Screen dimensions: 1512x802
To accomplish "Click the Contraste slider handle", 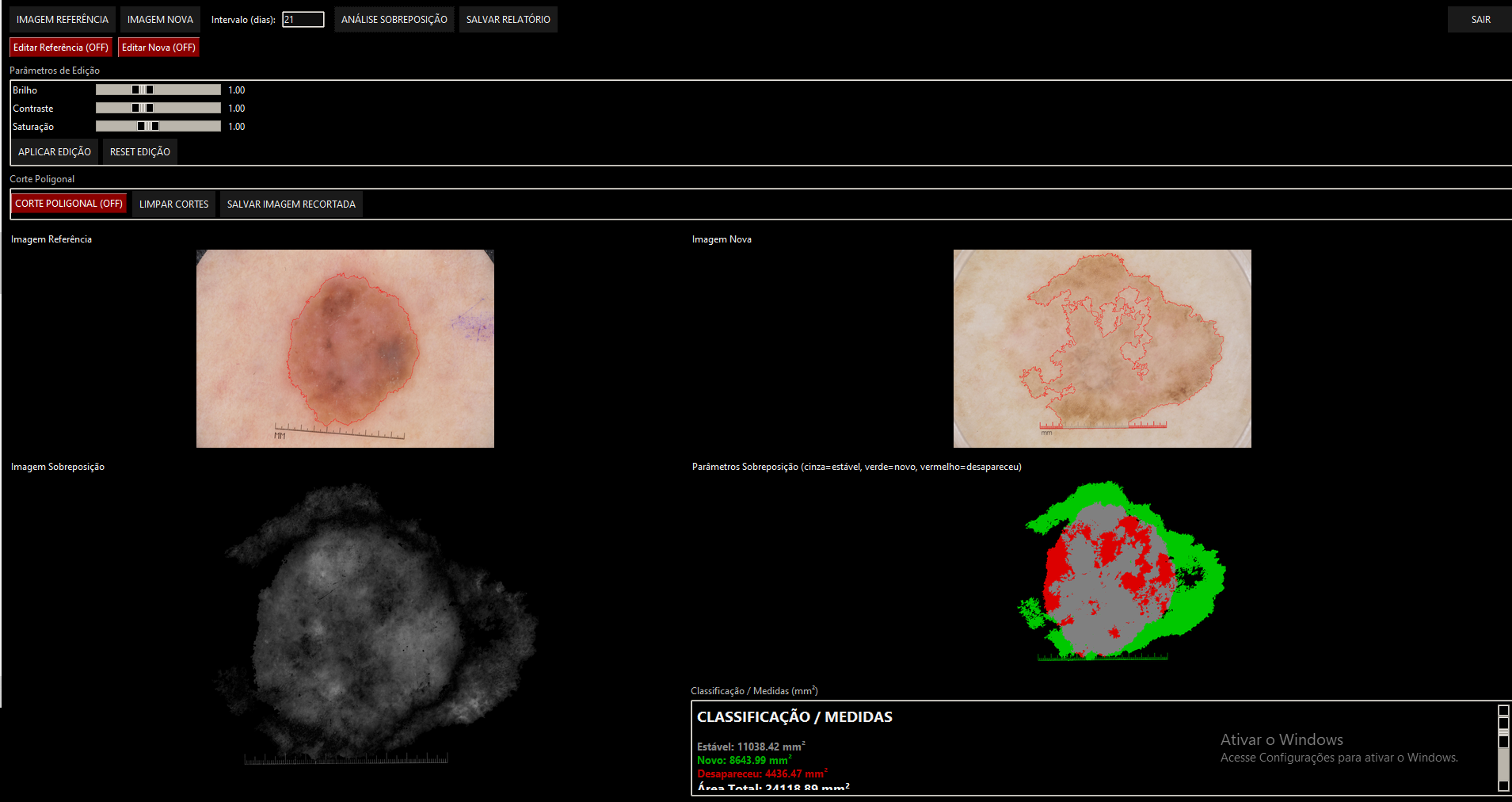I will click(143, 109).
